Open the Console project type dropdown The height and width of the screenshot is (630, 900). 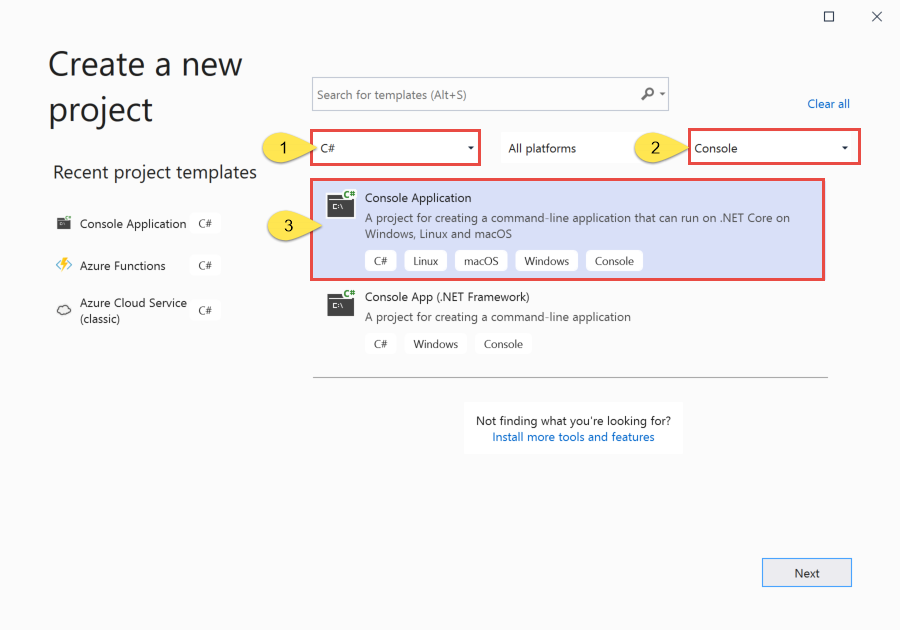(774, 148)
